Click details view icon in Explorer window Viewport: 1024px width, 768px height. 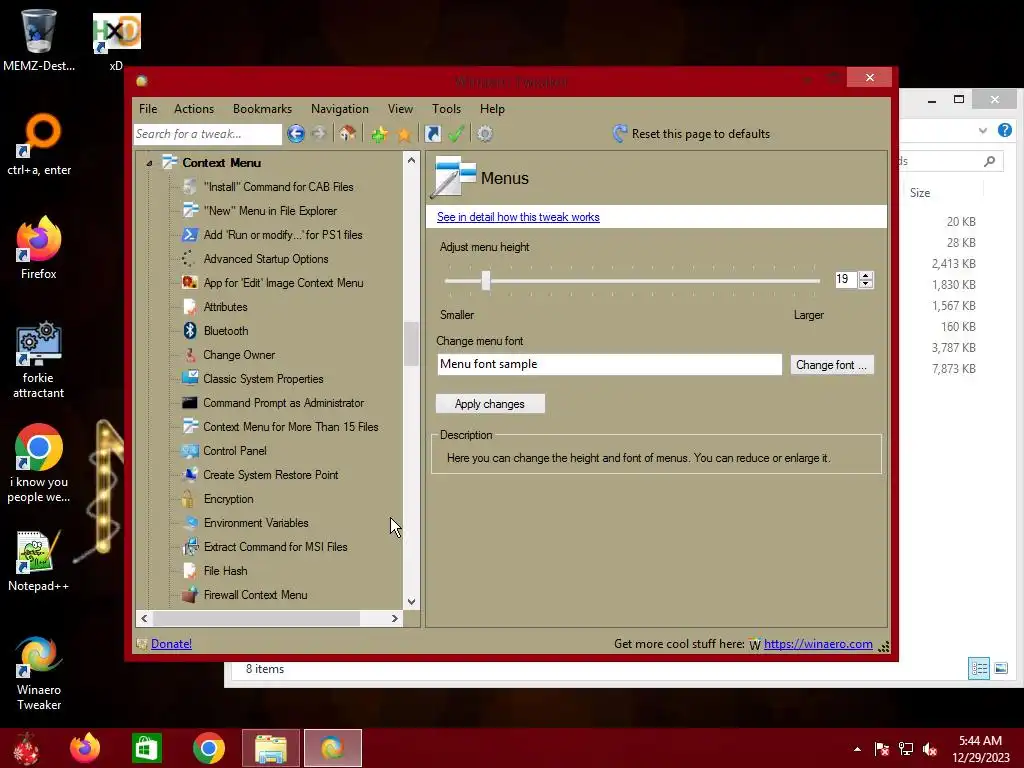[x=979, y=668]
